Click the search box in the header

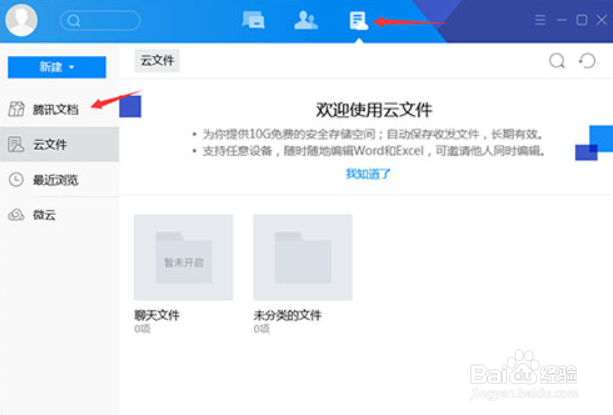pyautogui.click(x=100, y=20)
